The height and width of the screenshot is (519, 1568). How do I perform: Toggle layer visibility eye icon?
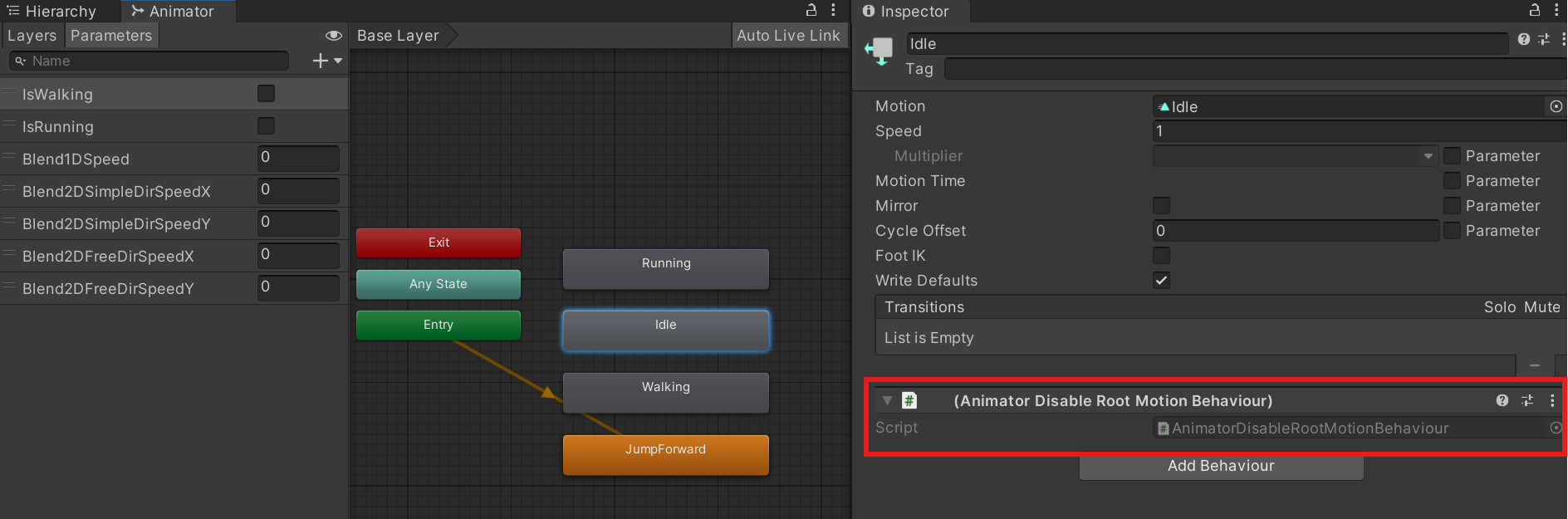coord(333,36)
